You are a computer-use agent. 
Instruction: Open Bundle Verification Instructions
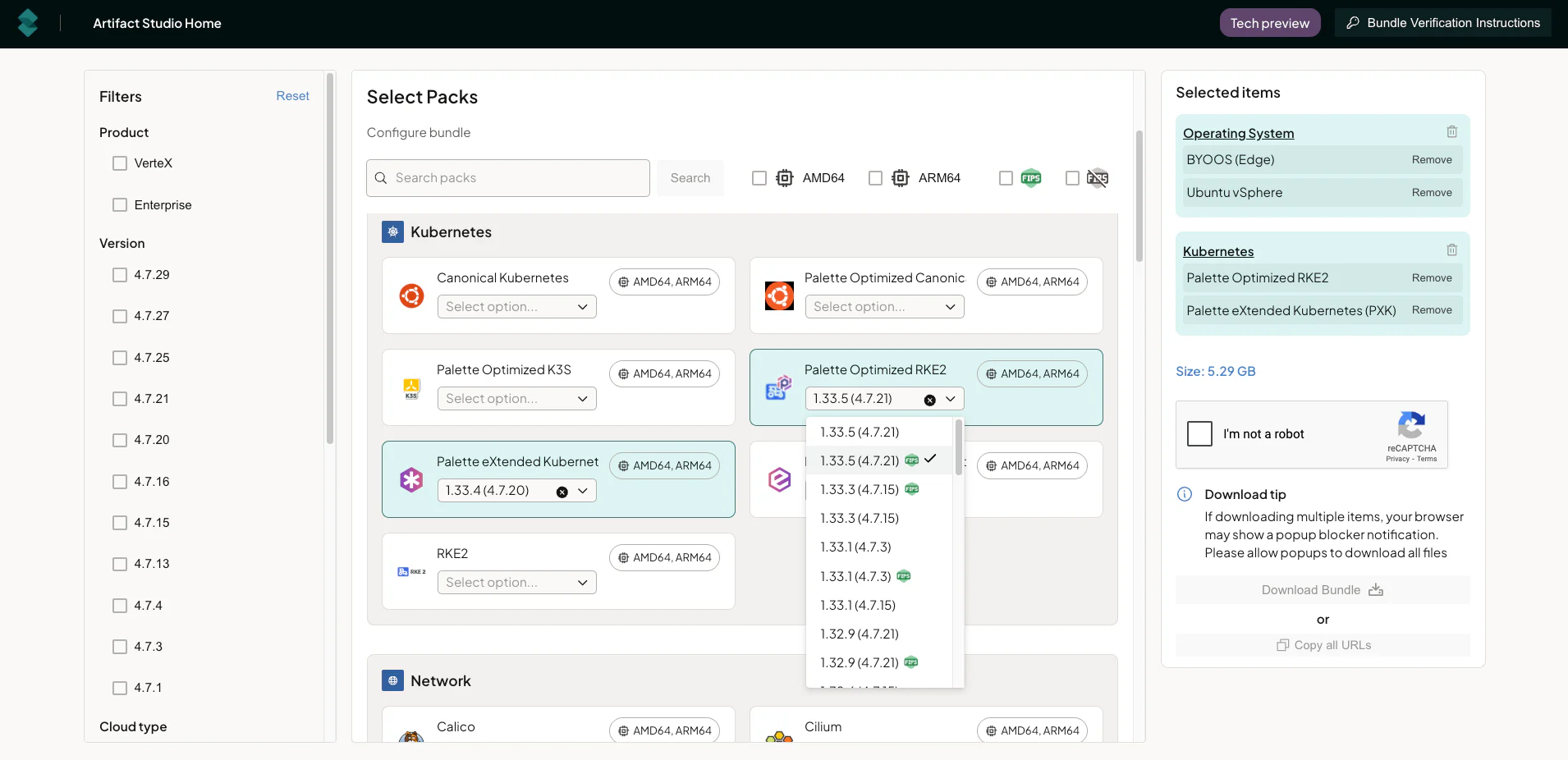(x=1442, y=23)
